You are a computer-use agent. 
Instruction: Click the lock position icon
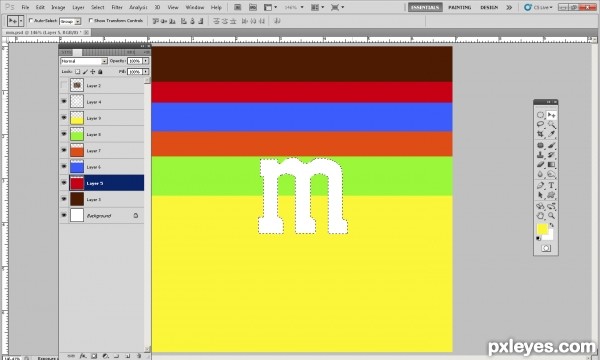point(93,72)
